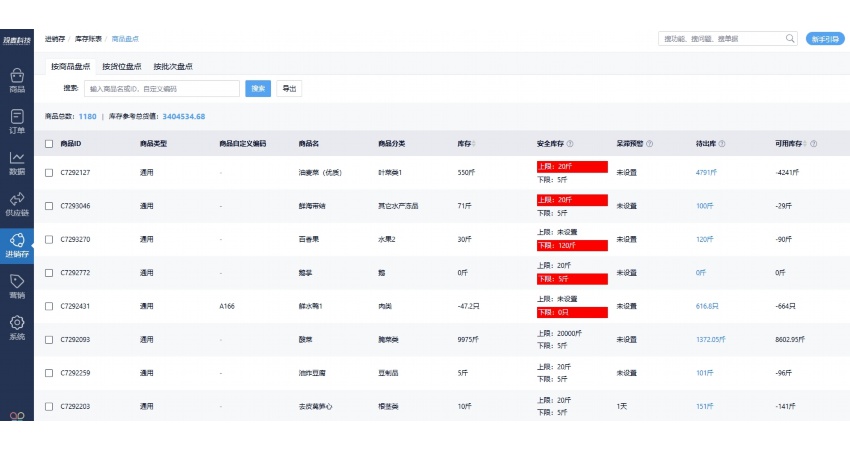Open the 商品 section in the sidebar
The image size is (850, 450).
click(16, 79)
